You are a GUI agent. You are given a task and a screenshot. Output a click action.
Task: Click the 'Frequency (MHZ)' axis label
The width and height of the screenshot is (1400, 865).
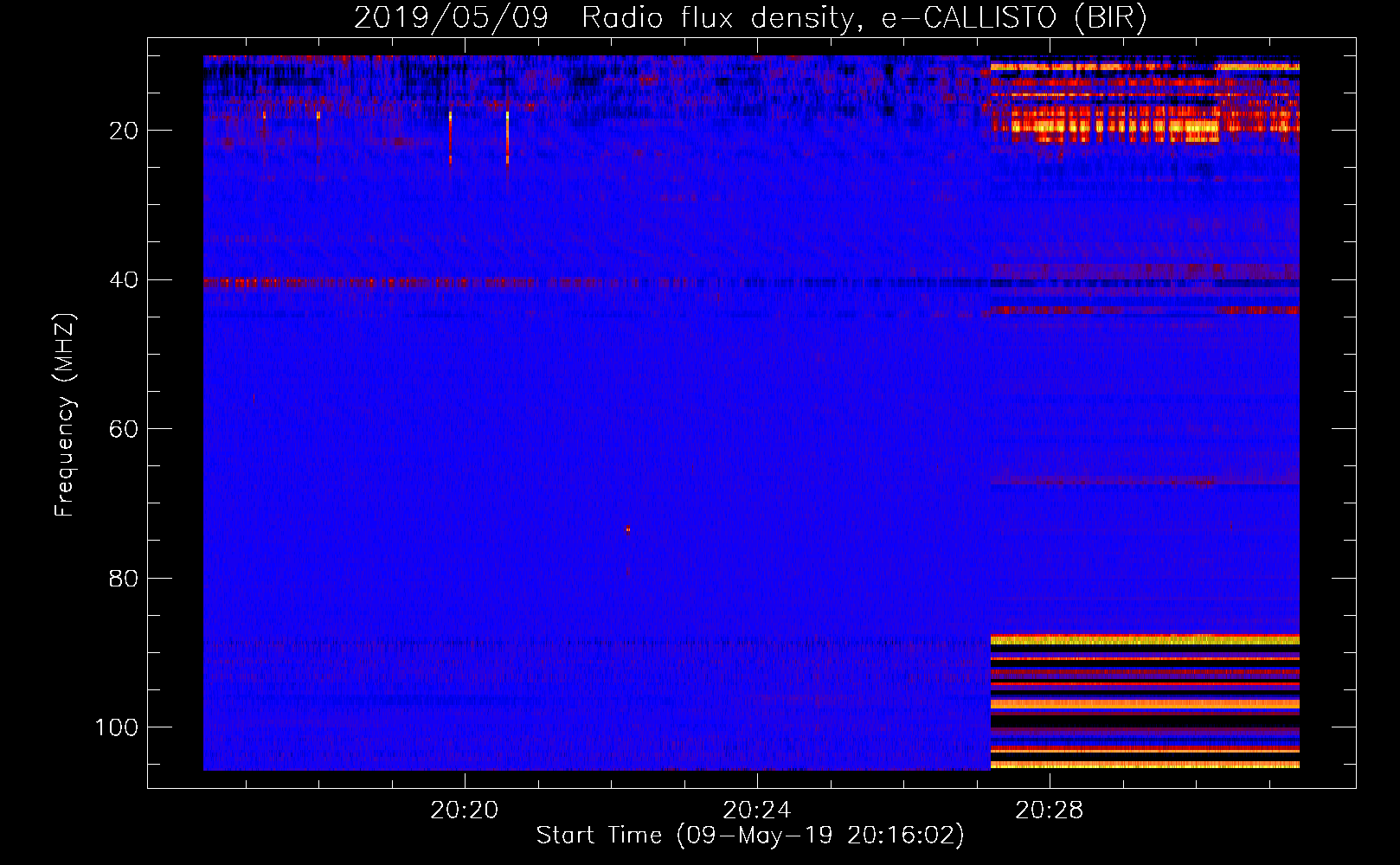[65, 415]
